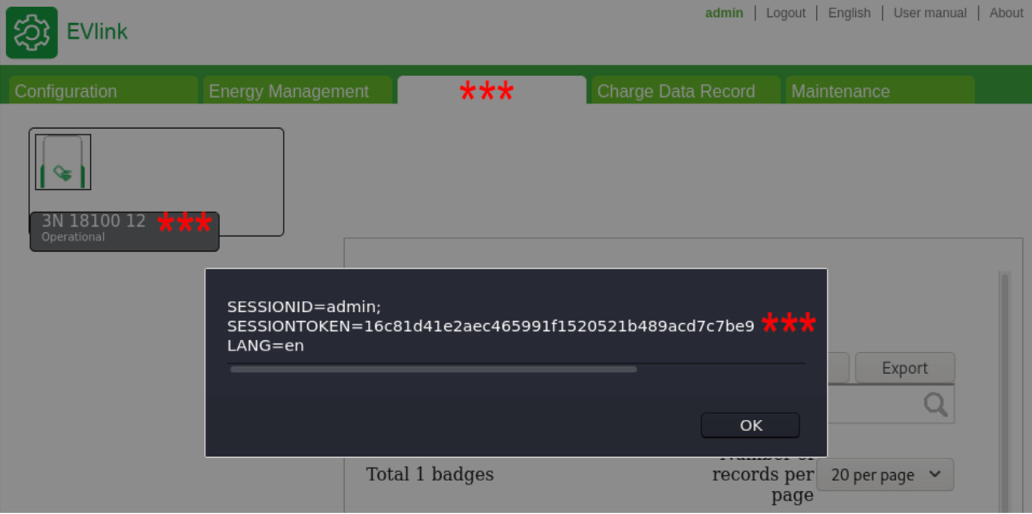The image size is (1032, 514).
Task: Click the SESSIONTOKEN line in the alert
Action: (x=490, y=326)
